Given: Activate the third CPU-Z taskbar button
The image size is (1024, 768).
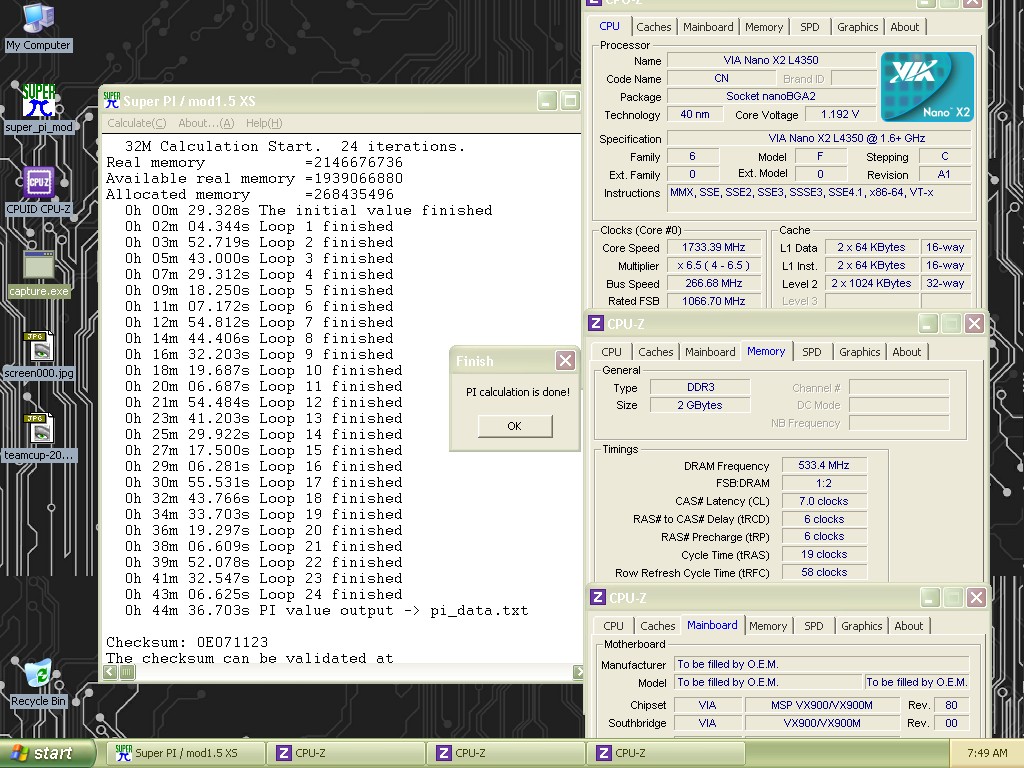Looking at the screenshot, I should (x=666, y=753).
